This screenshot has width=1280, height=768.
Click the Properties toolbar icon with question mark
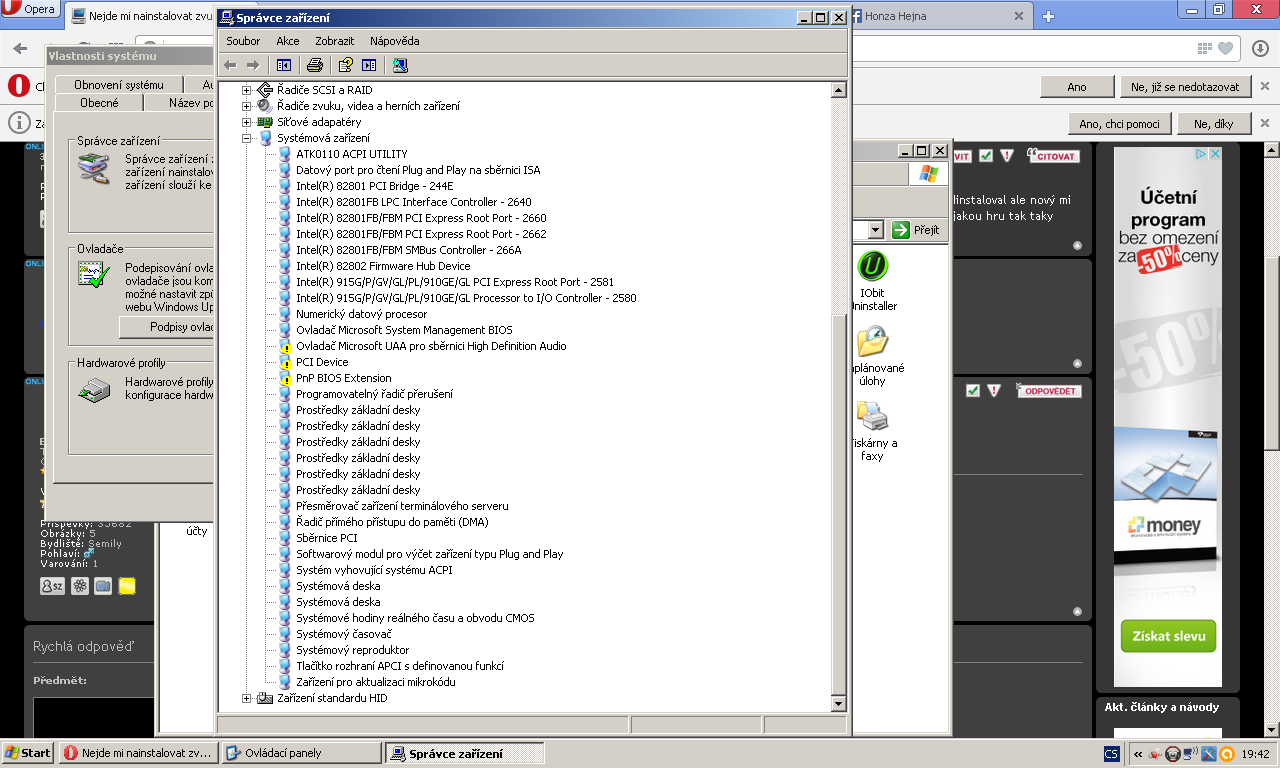pyautogui.click(x=345, y=65)
